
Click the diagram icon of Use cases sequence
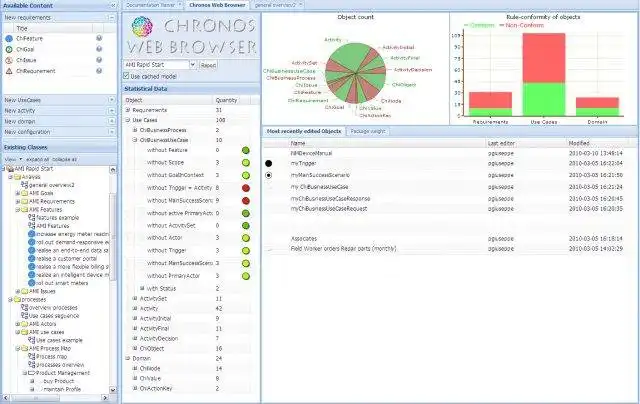[x=24, y=315]
